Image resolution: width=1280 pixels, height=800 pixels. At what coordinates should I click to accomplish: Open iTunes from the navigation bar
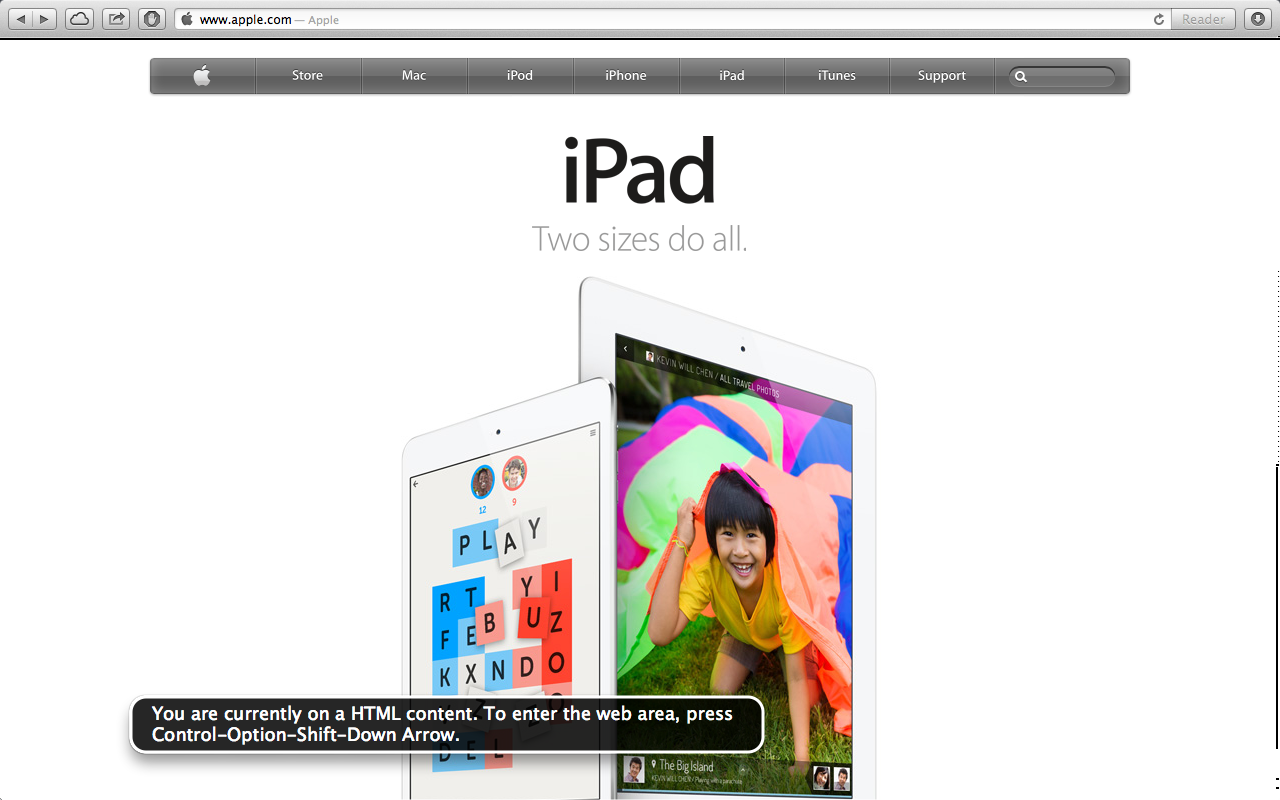coord(837,76)
